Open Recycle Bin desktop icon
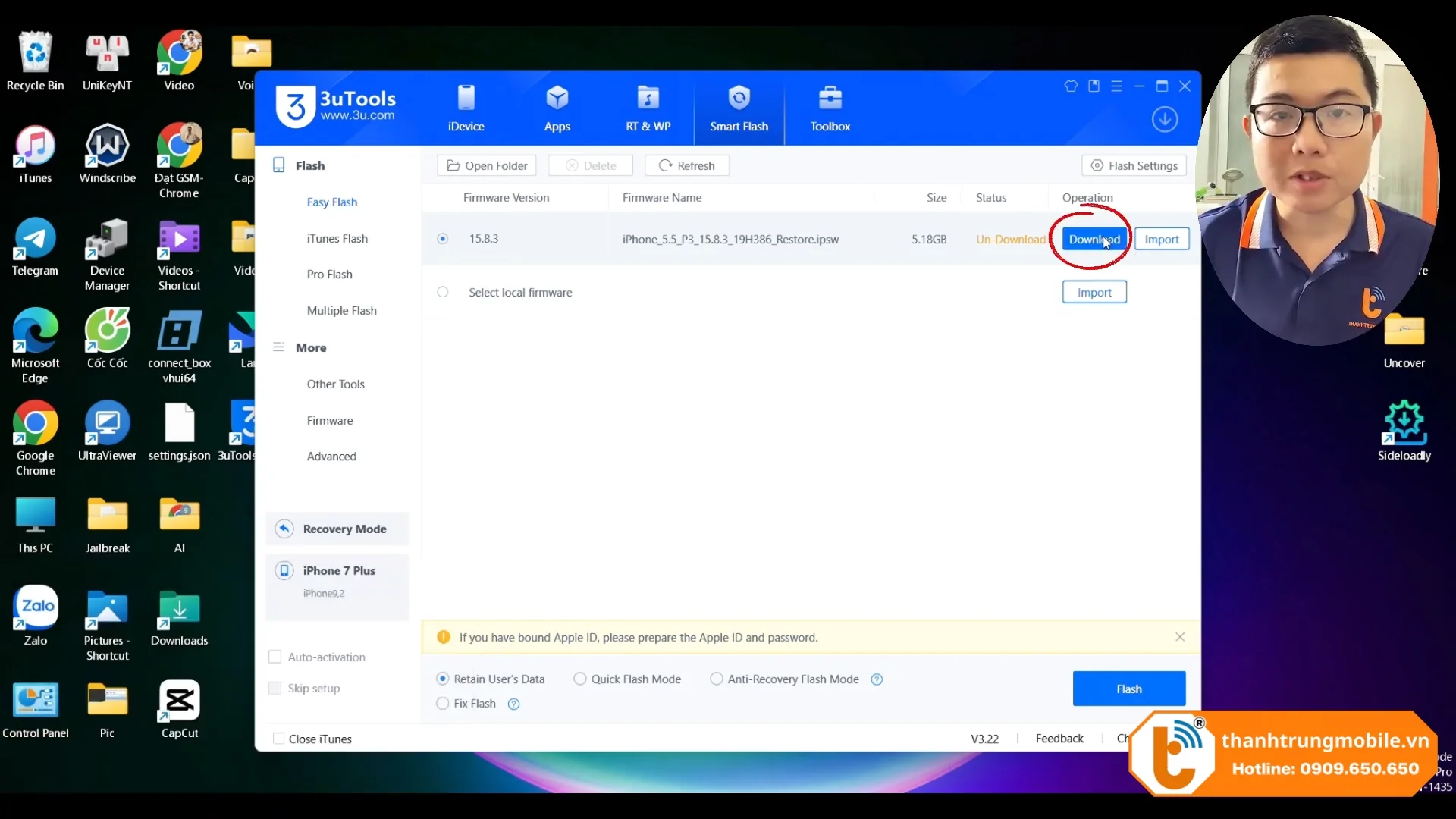The image size is (1456, 819). click(35, 61)
